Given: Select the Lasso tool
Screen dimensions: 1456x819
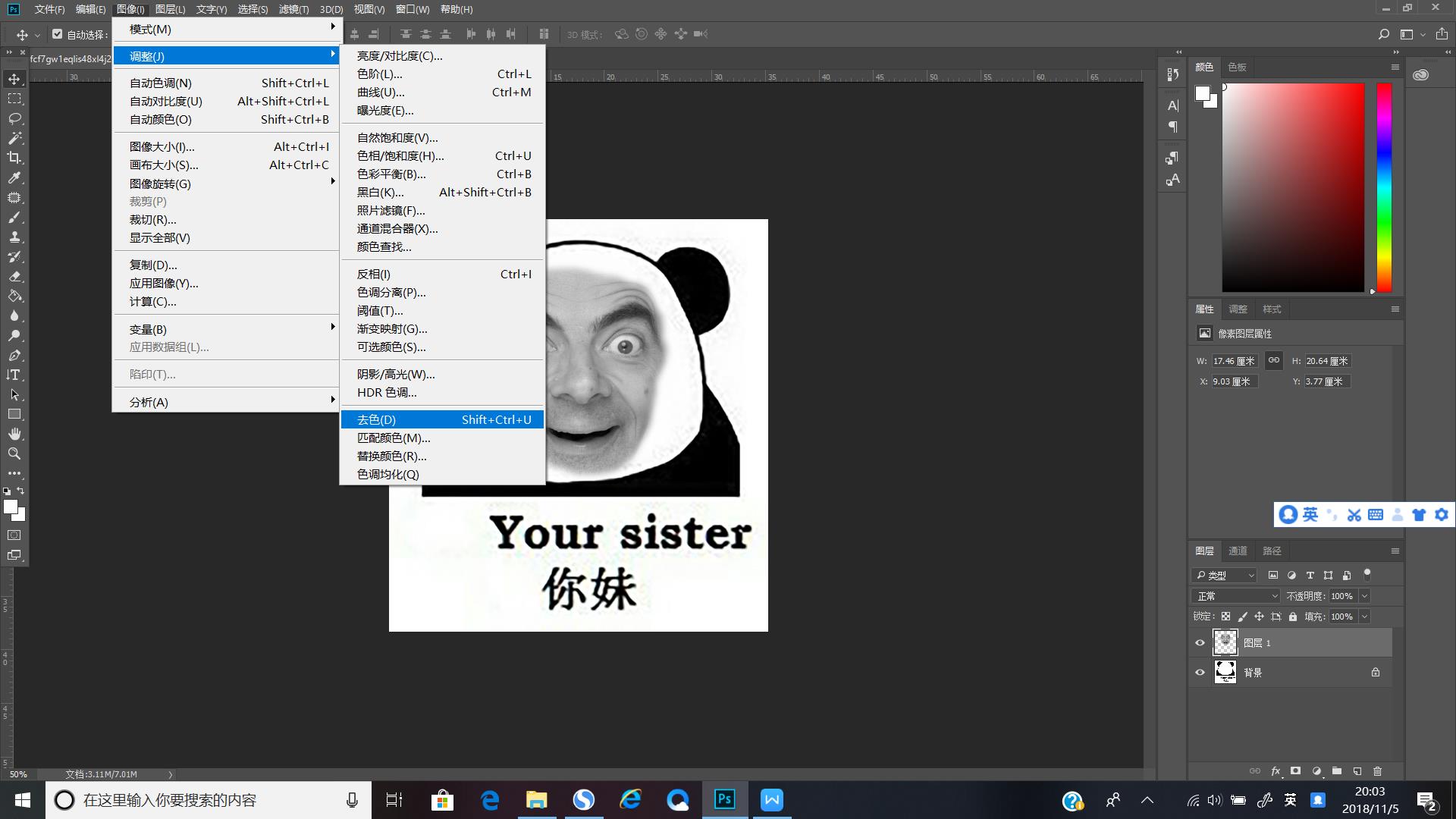Looking at the screenshot, I should click(x=14, y=118).
